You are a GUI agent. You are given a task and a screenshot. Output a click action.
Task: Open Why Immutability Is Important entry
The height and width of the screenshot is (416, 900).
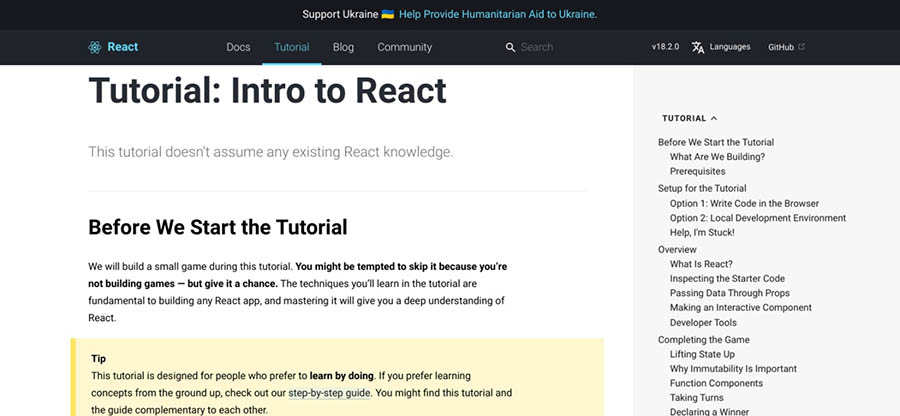pos(733,369)
